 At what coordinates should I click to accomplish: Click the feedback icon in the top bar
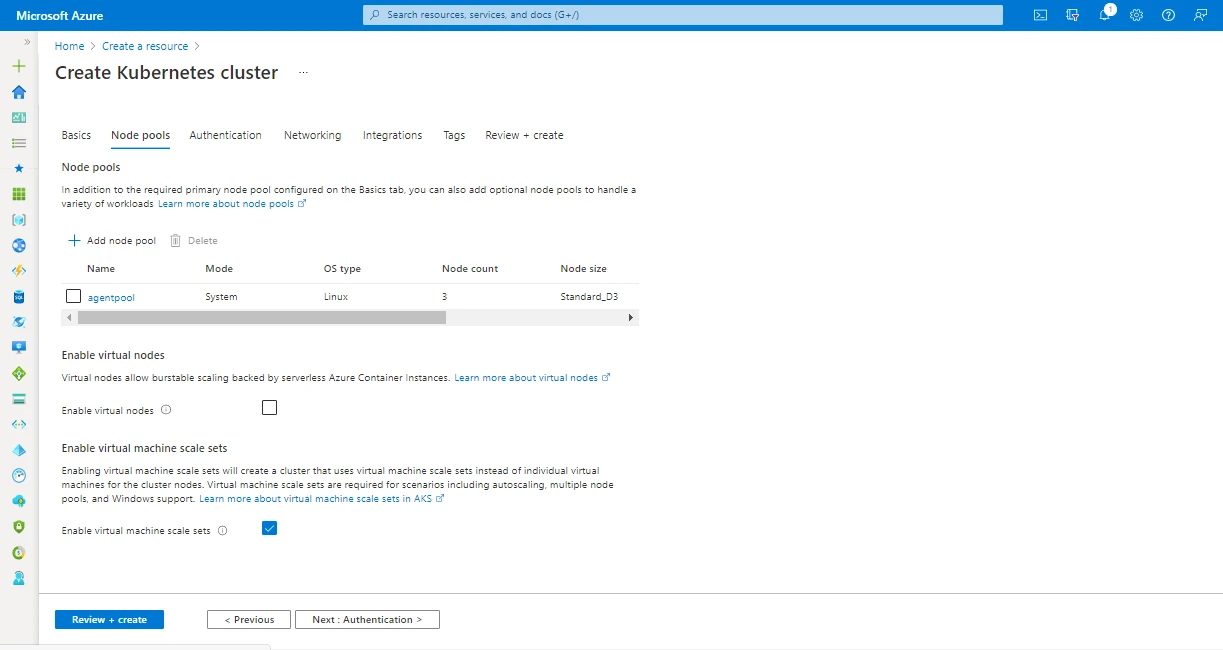[1201, 14]
